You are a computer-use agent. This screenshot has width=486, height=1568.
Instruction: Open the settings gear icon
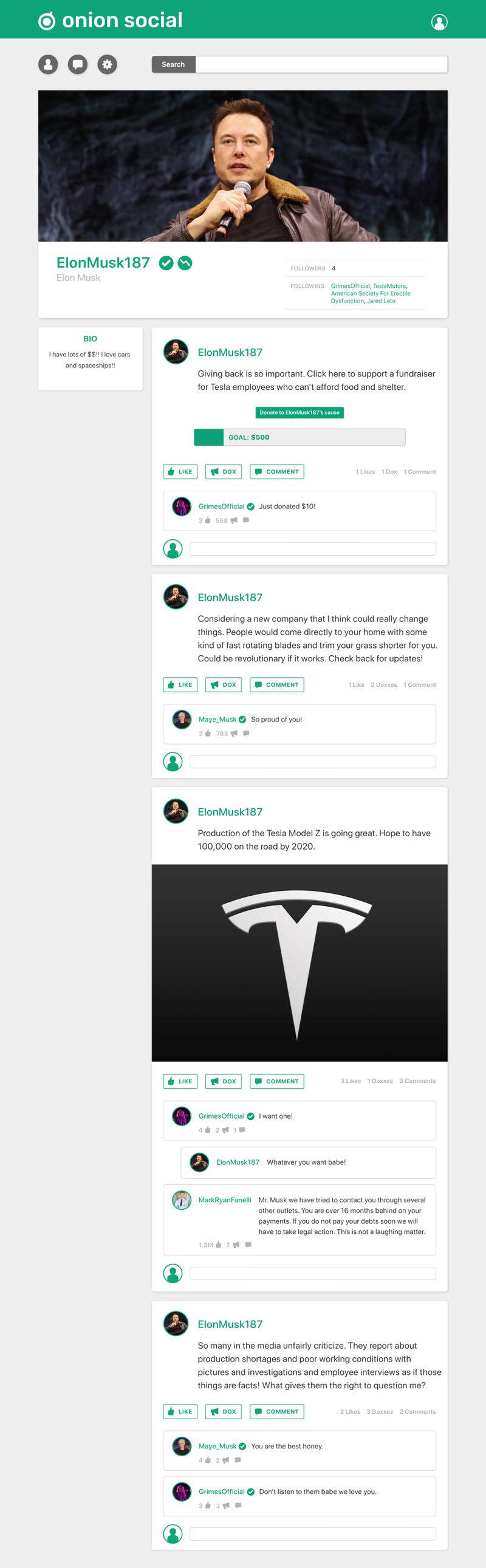tap(107, 64)
